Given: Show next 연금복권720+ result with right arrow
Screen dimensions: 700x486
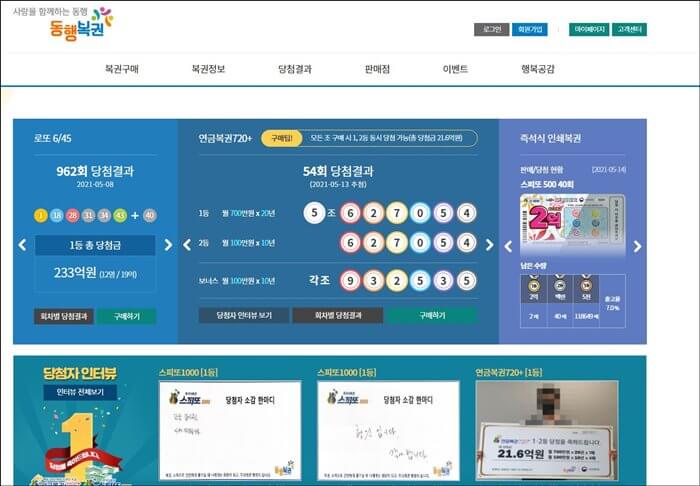Looking at the screenshot, I should coord(489,245).
